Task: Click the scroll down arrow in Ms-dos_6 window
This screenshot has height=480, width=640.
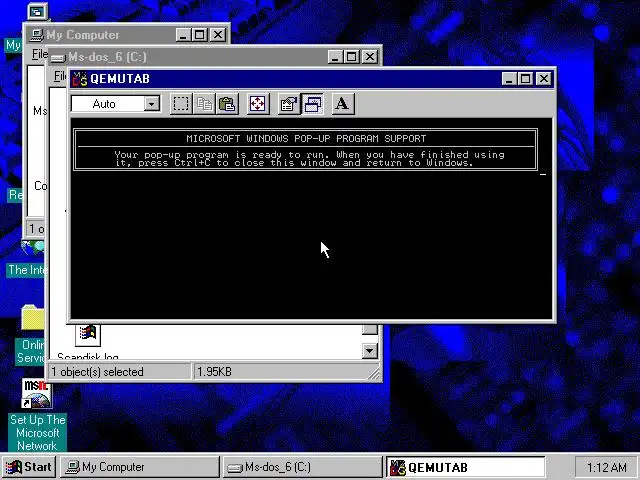Action: 370,351
